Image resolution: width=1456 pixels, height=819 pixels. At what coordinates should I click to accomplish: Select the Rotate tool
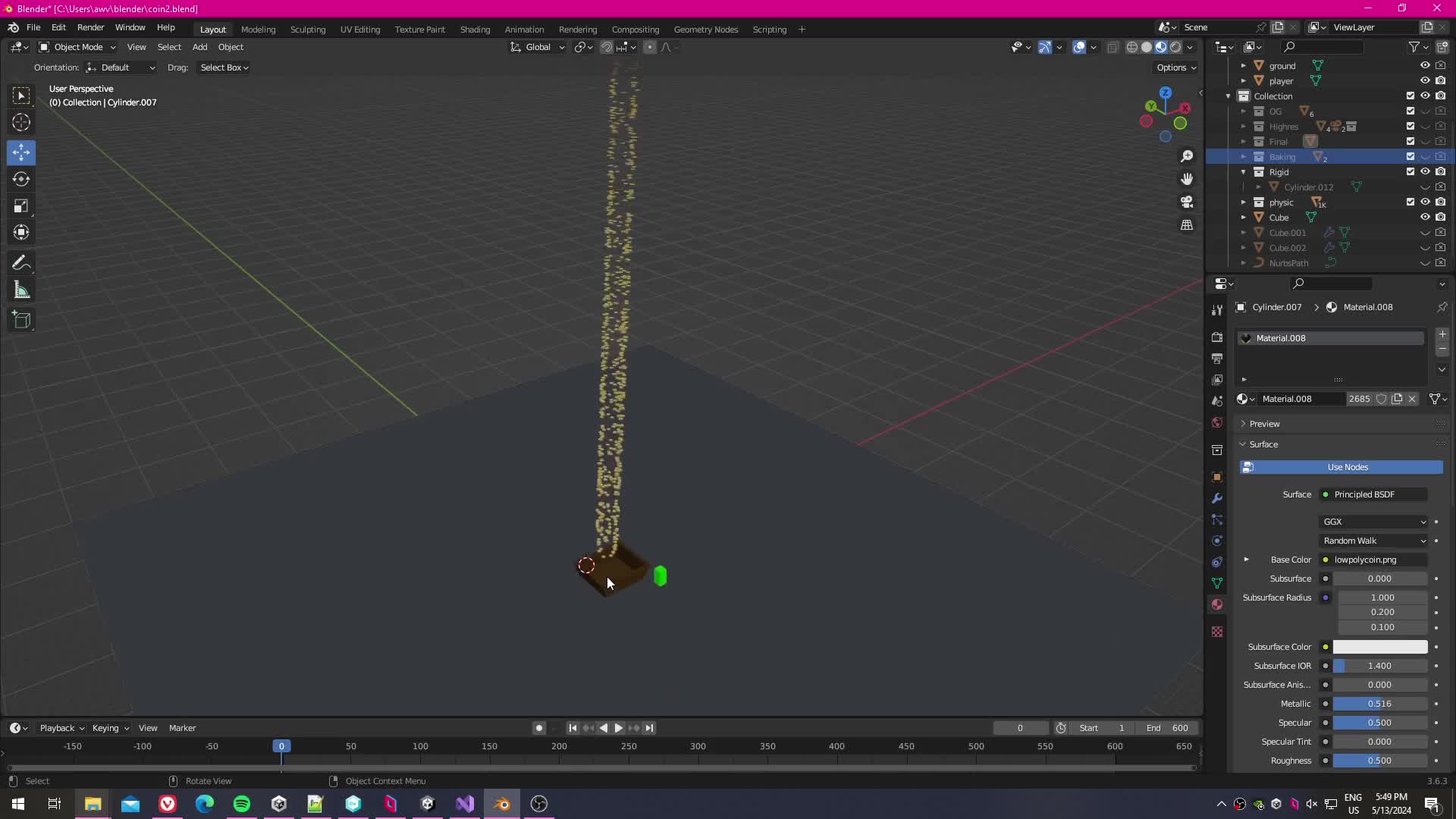tap(21, 179)
